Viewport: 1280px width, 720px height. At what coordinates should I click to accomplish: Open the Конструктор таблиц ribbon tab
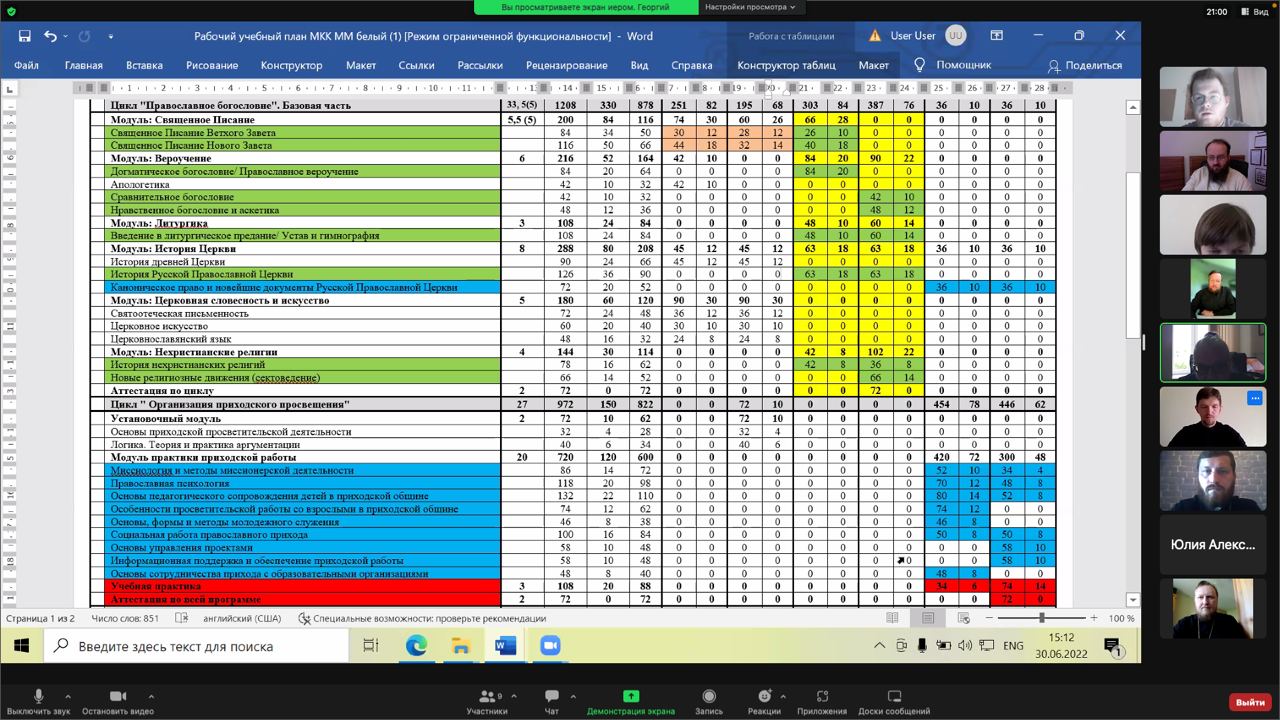click(x=786, y=65)
